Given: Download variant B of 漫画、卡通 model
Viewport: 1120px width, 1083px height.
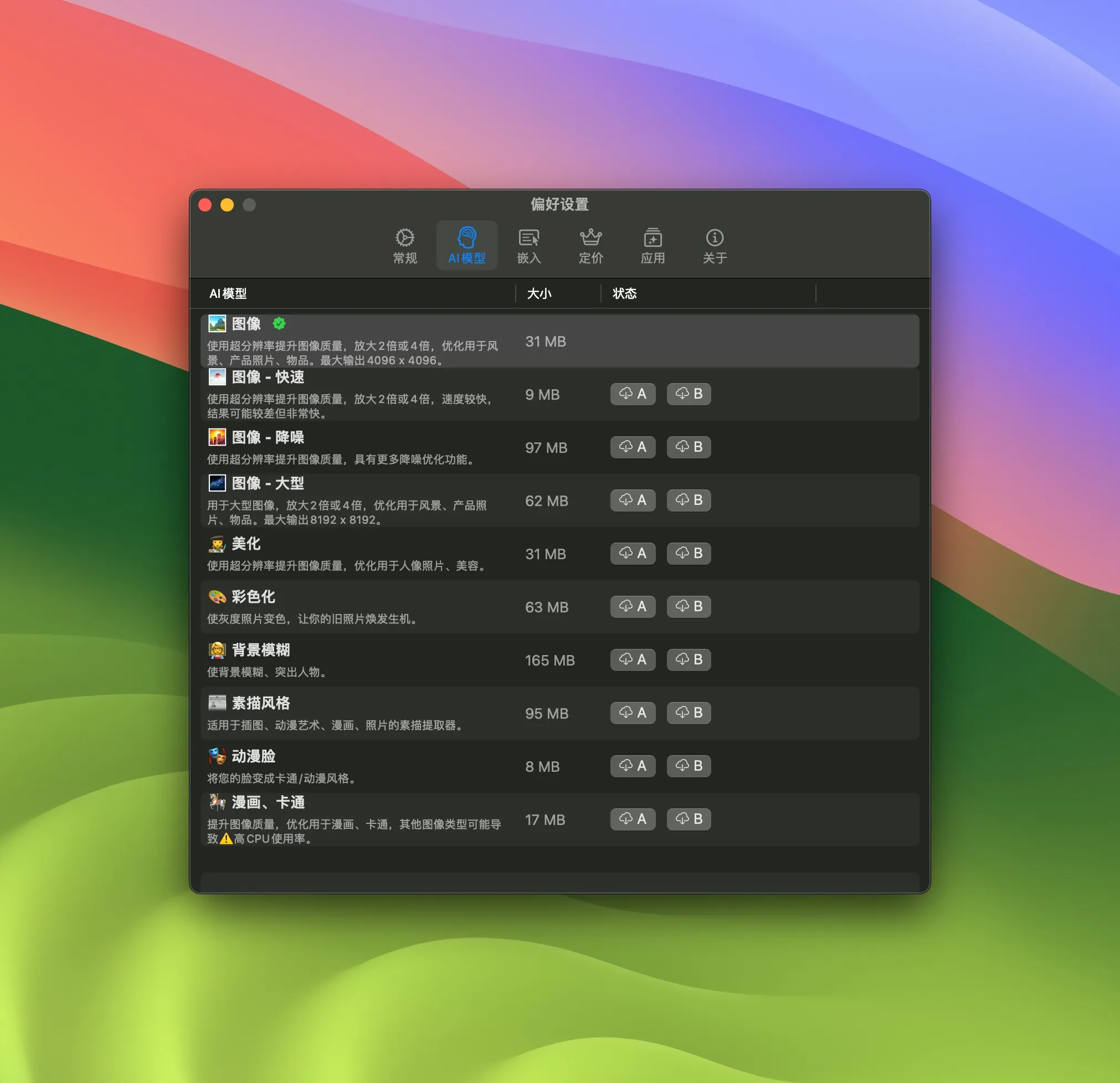Looking at the screenshot, I should point(688,819).
